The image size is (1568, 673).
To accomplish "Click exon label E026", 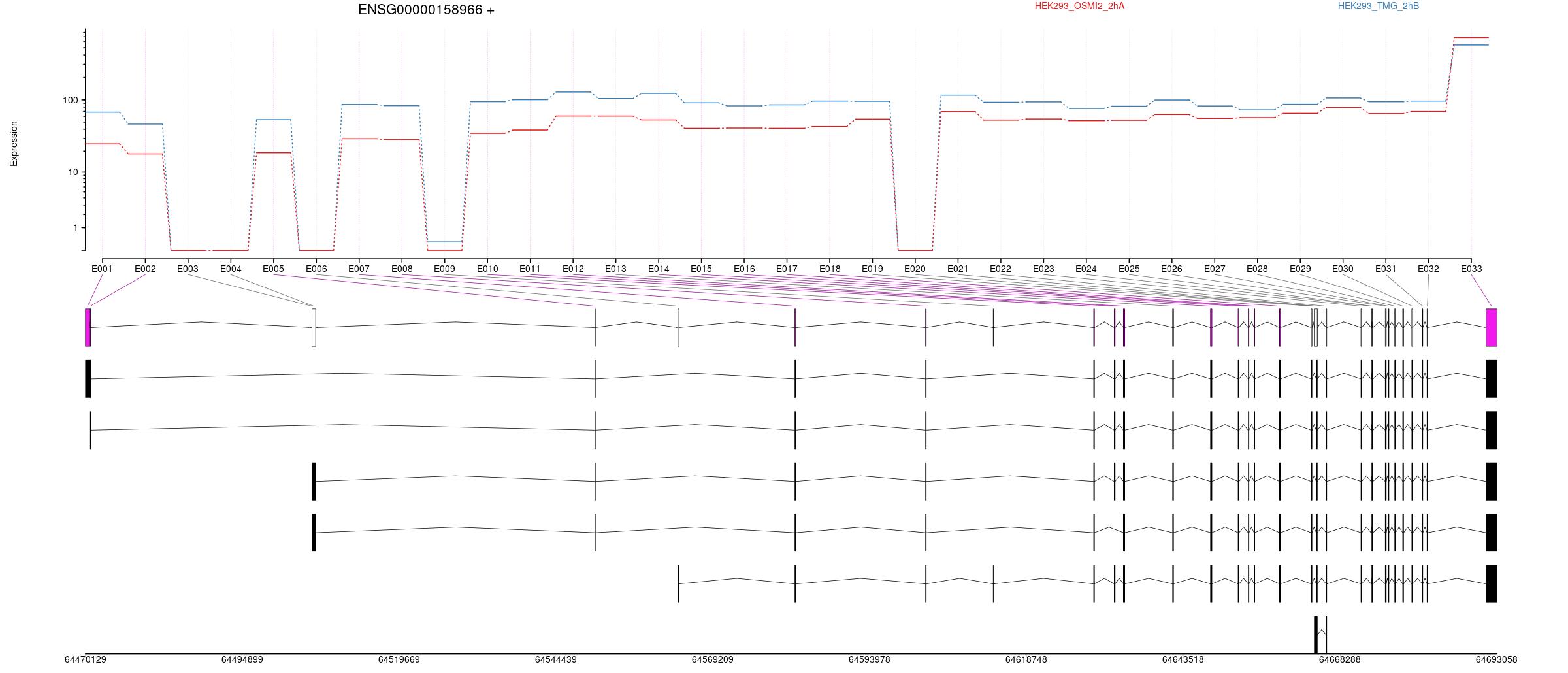I will (1171, 269).
